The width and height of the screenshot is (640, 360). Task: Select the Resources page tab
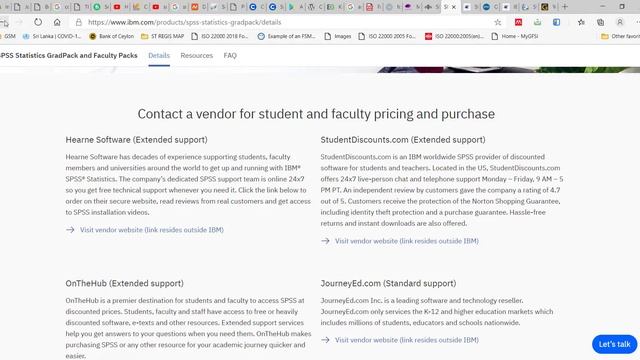(x=197, y=56)
